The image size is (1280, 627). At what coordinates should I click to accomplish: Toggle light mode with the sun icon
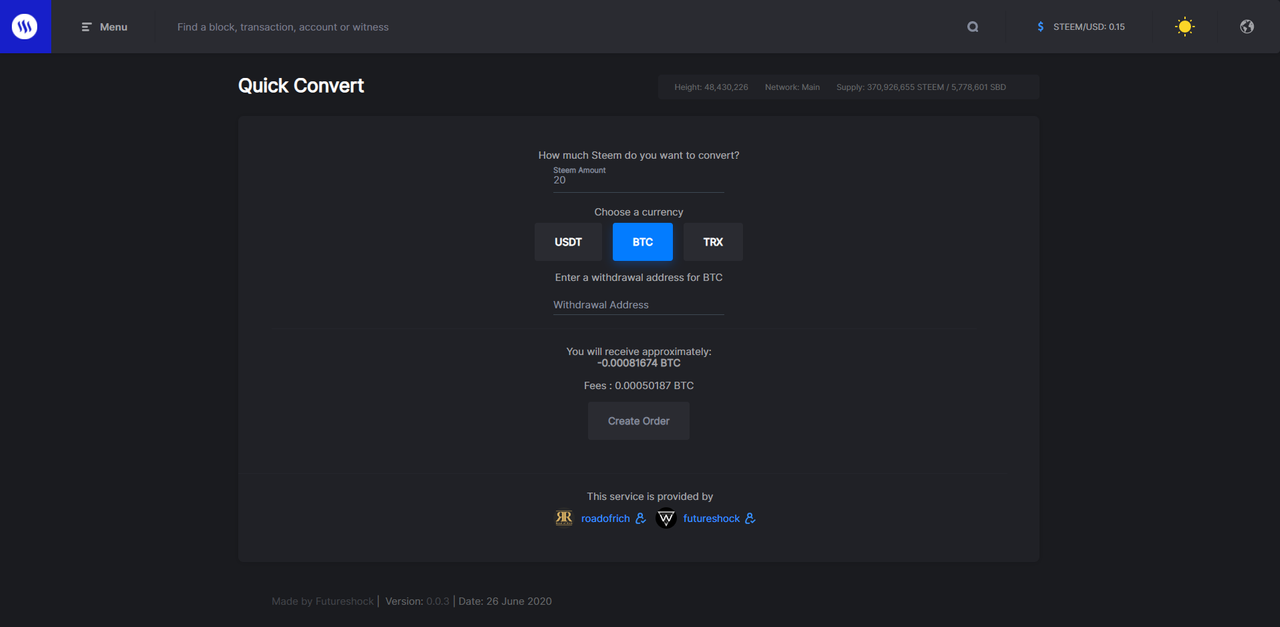[x=1185, y=27]
